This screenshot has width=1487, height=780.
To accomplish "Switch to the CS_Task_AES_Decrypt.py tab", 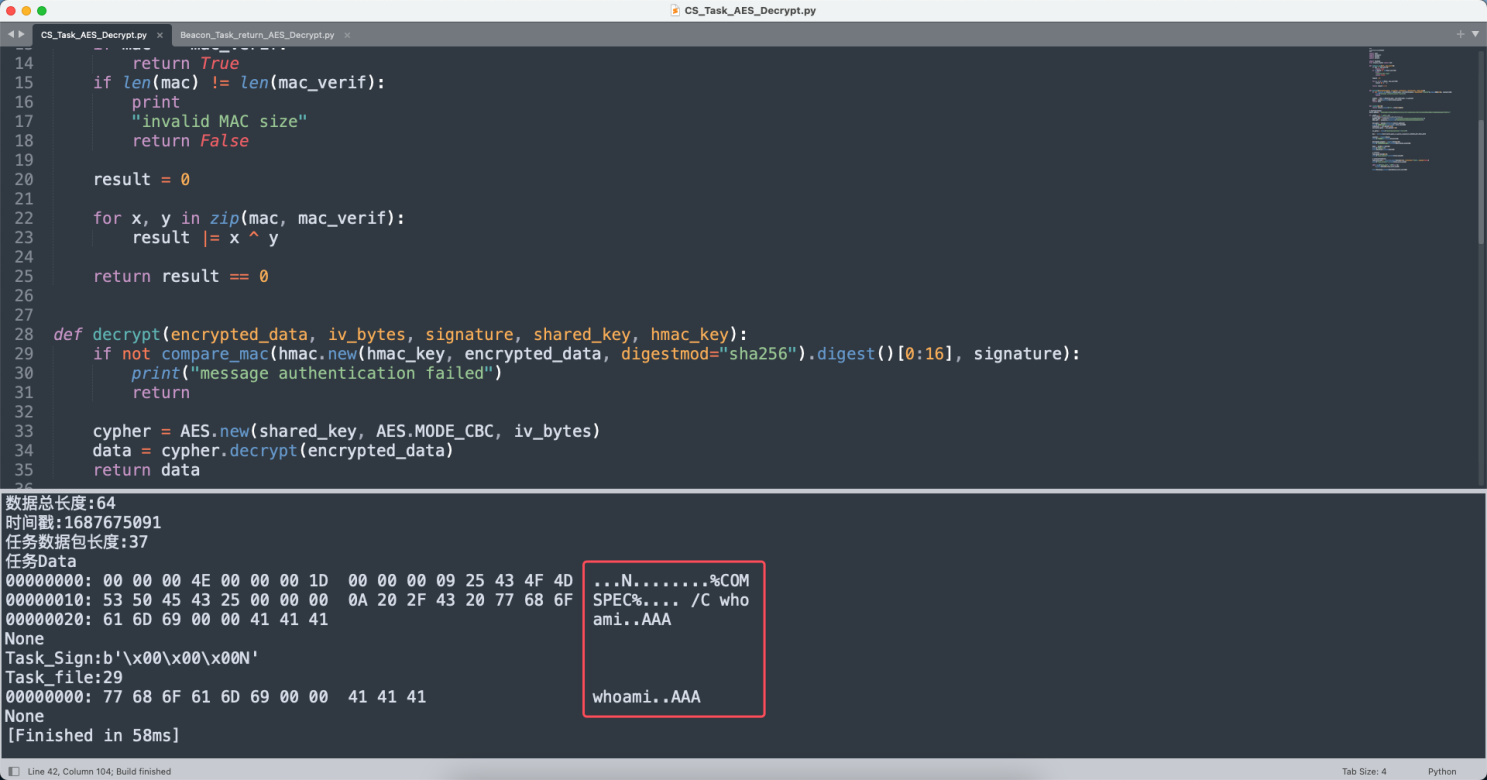I will point(94,35).
